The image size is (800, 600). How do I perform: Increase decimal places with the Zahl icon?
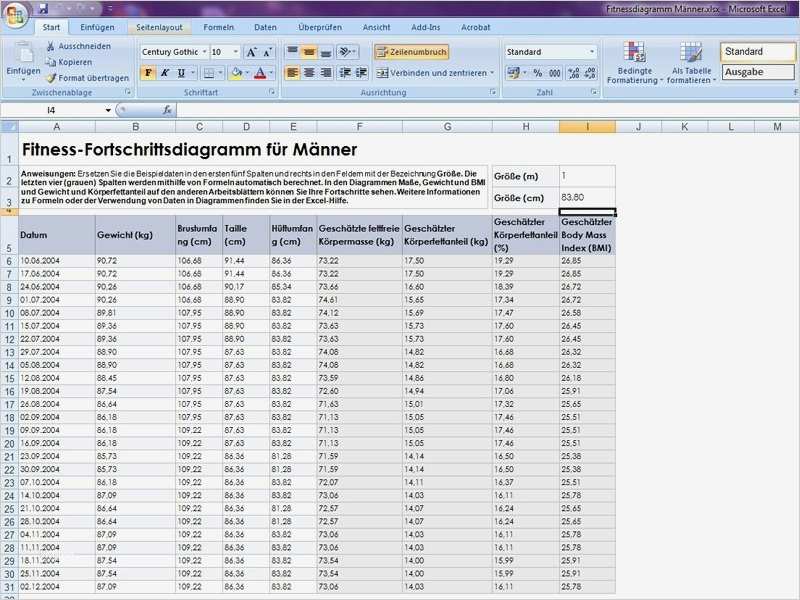(x=572, y=70)
